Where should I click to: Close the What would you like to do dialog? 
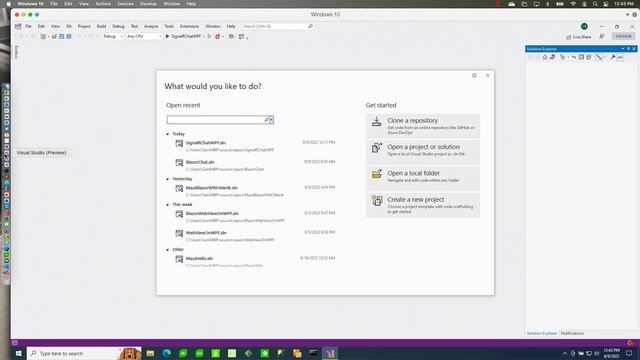[487, 75]
